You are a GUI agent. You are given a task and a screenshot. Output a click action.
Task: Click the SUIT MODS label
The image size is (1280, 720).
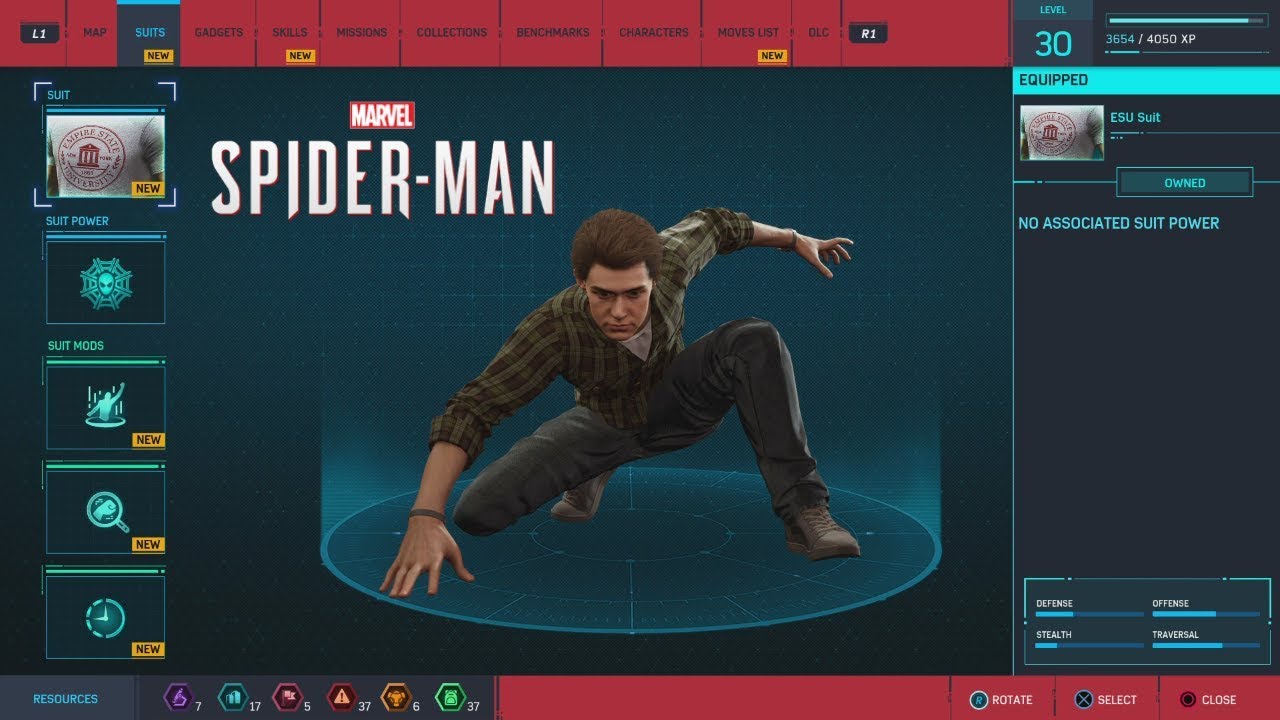[76, 346]
